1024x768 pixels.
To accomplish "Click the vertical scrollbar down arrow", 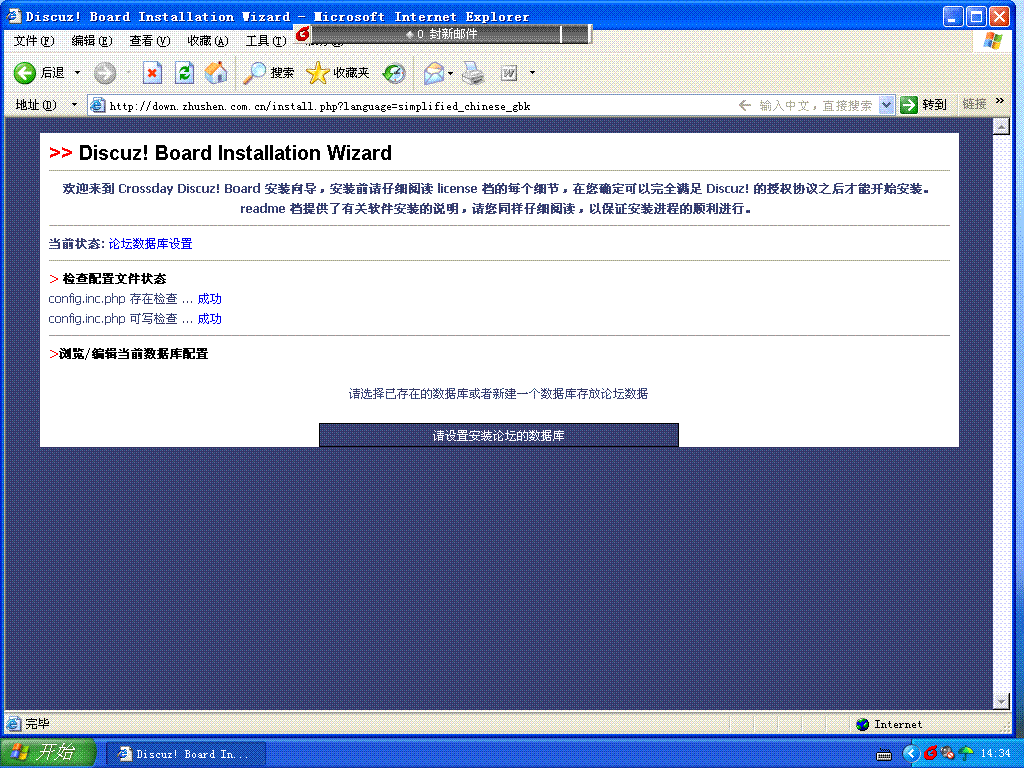I will point(1001,701).
